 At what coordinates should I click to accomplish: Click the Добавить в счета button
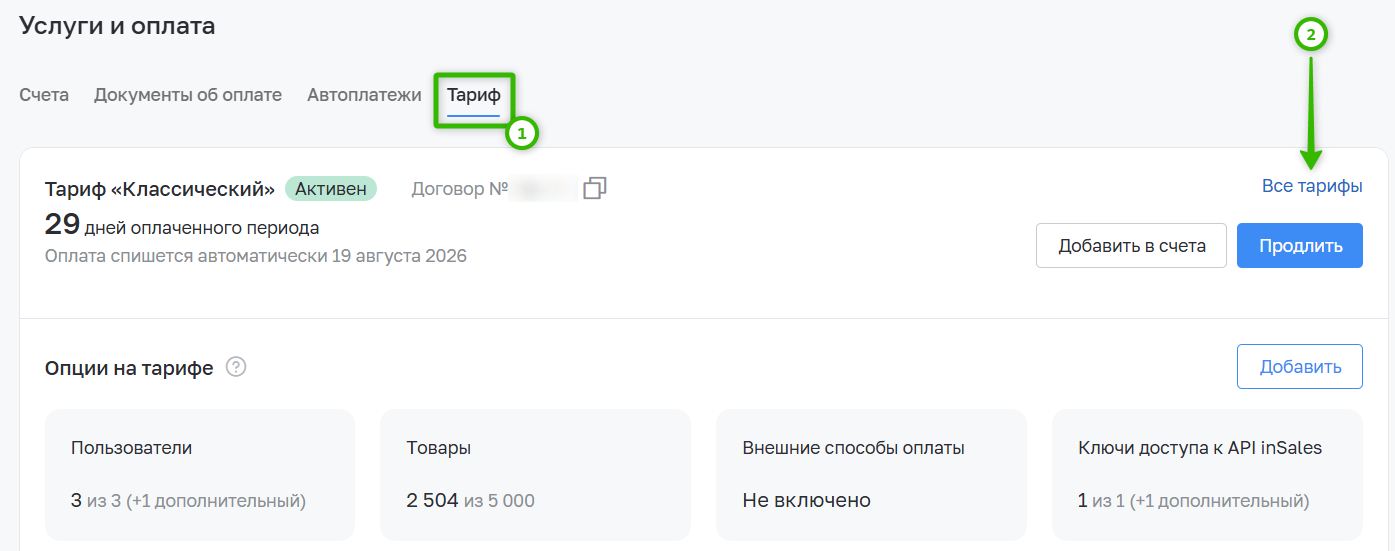[1131, 245]
